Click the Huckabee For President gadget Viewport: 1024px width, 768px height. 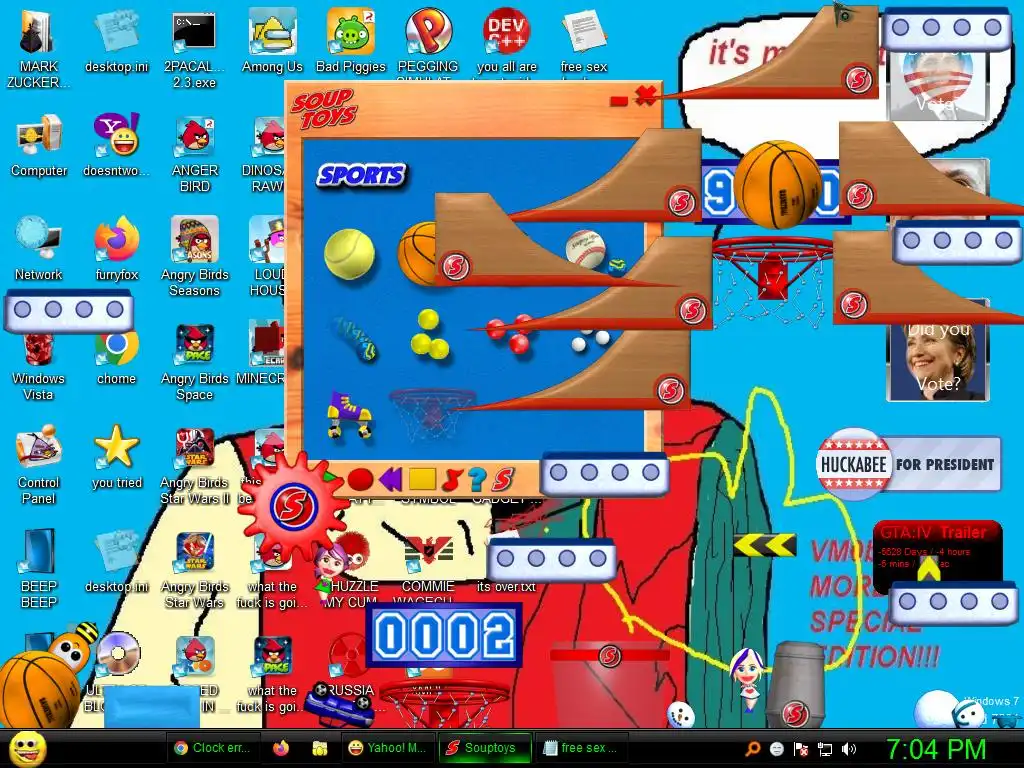coord(908,464)
